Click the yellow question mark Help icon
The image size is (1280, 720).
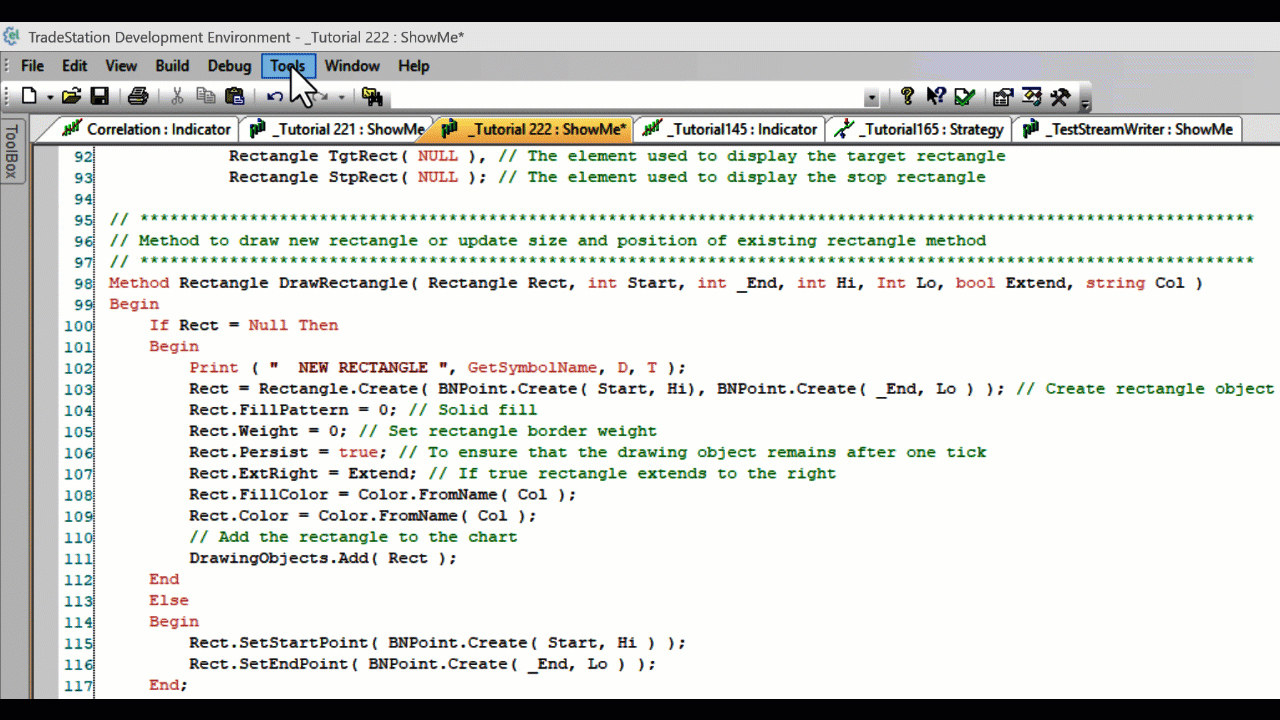coord(907,97)
